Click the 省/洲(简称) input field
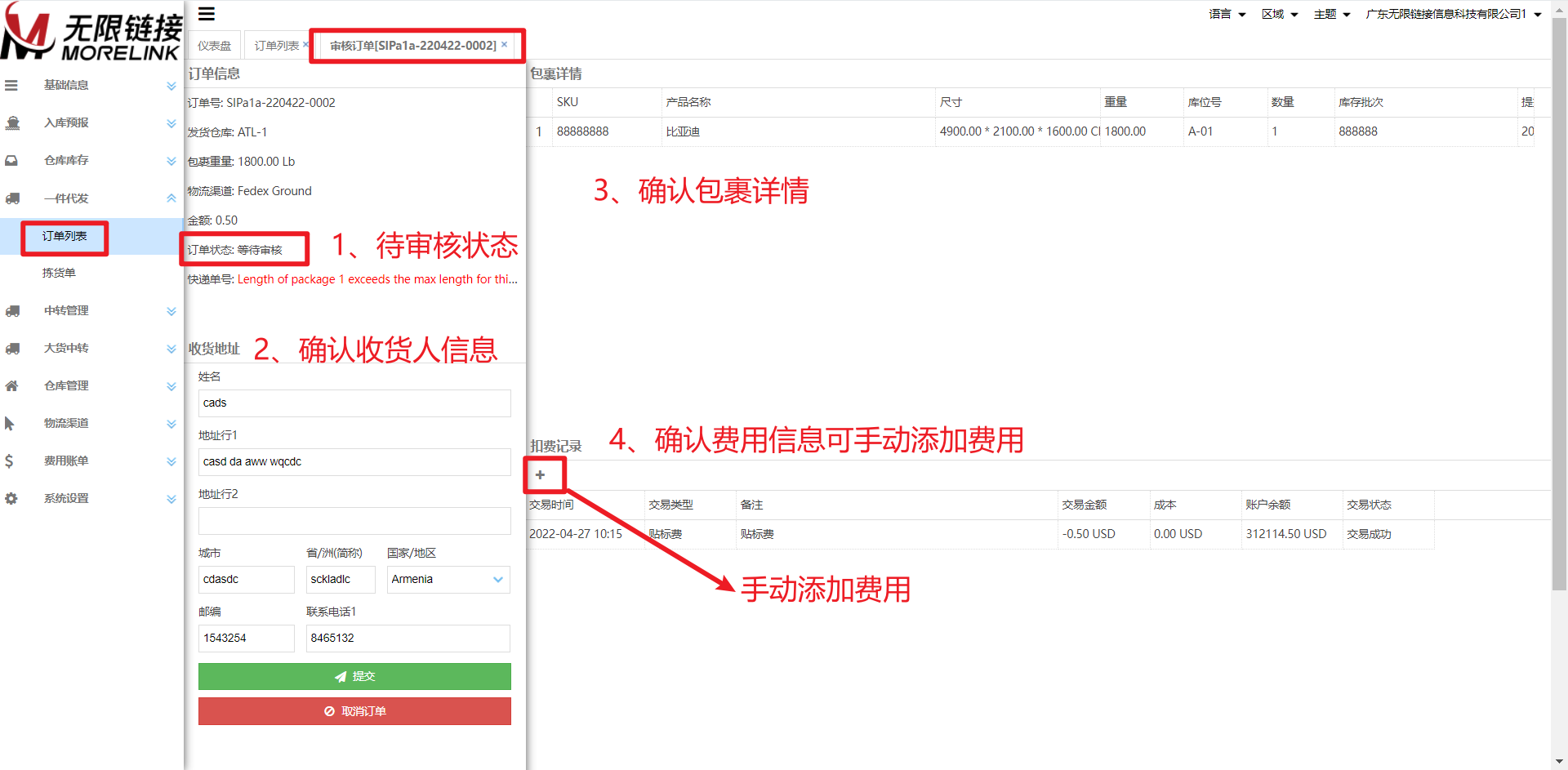This screenshot has height=770, width=1568. click(341, 579)
